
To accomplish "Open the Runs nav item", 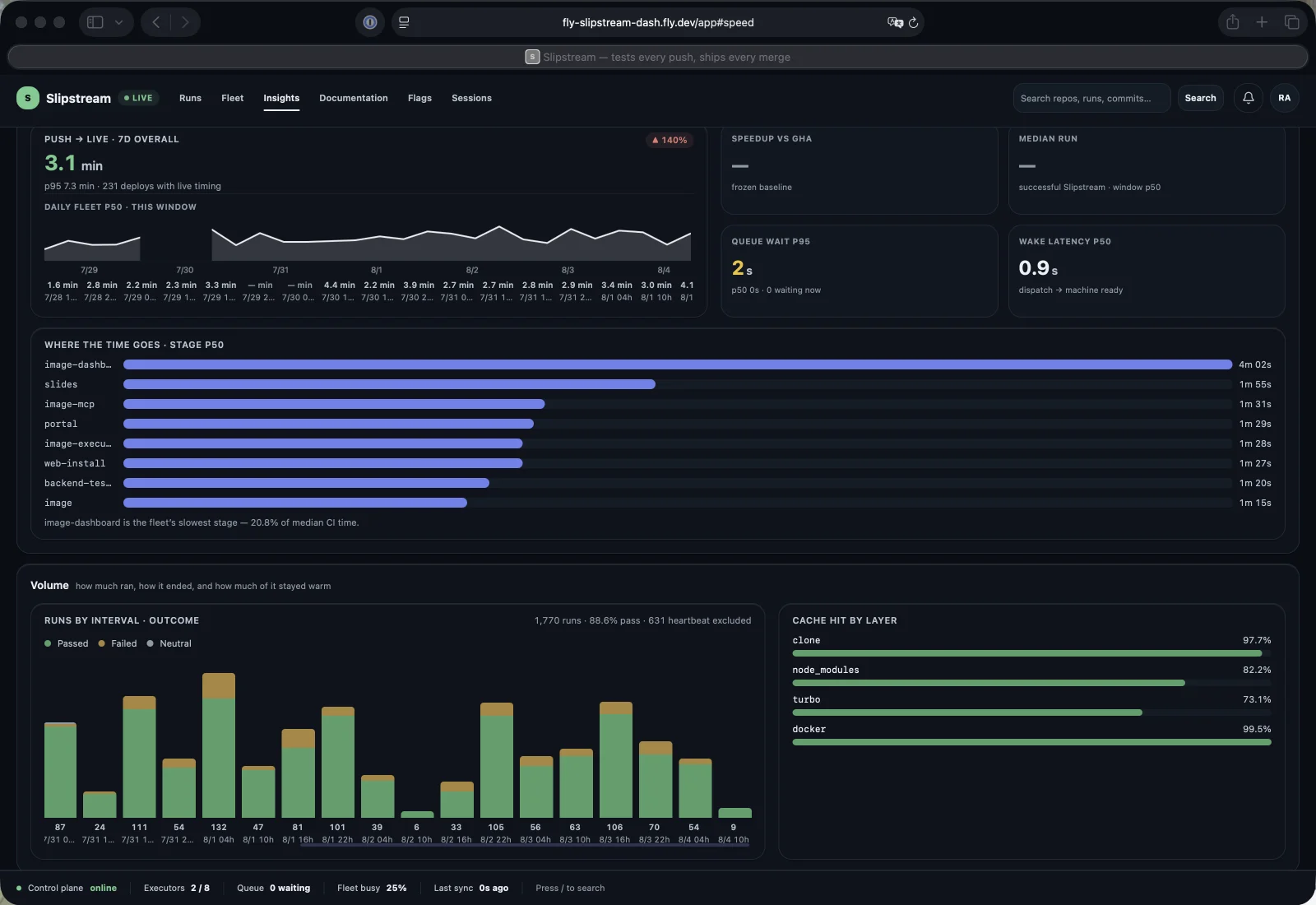I will tap(190, 98).
